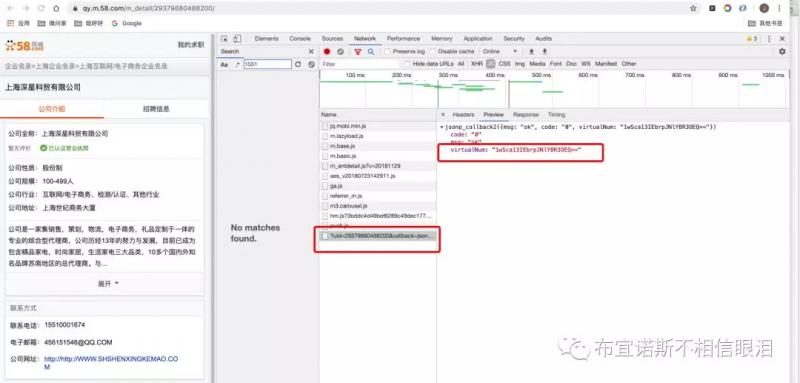Clear the network log
This screenshot has height=383, width=800.
click(x=340, y=52)
